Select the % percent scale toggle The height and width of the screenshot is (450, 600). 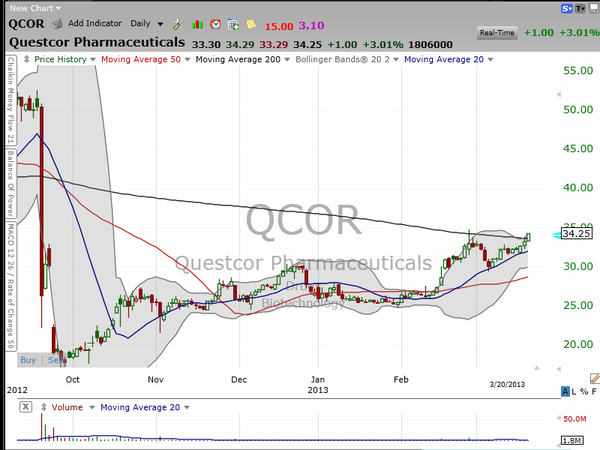[584, 391]
